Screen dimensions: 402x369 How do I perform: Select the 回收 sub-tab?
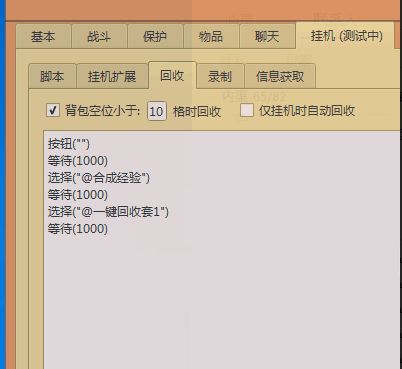tap(172, 76)
